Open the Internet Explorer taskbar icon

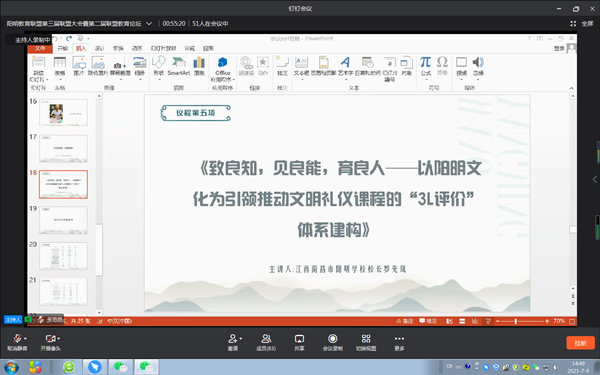click(69, 367)
